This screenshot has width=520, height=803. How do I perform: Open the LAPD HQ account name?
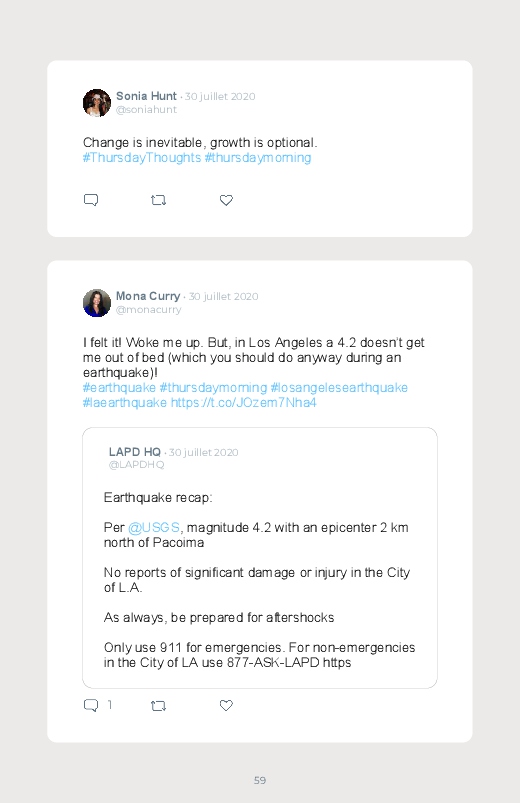click(135, 452)
